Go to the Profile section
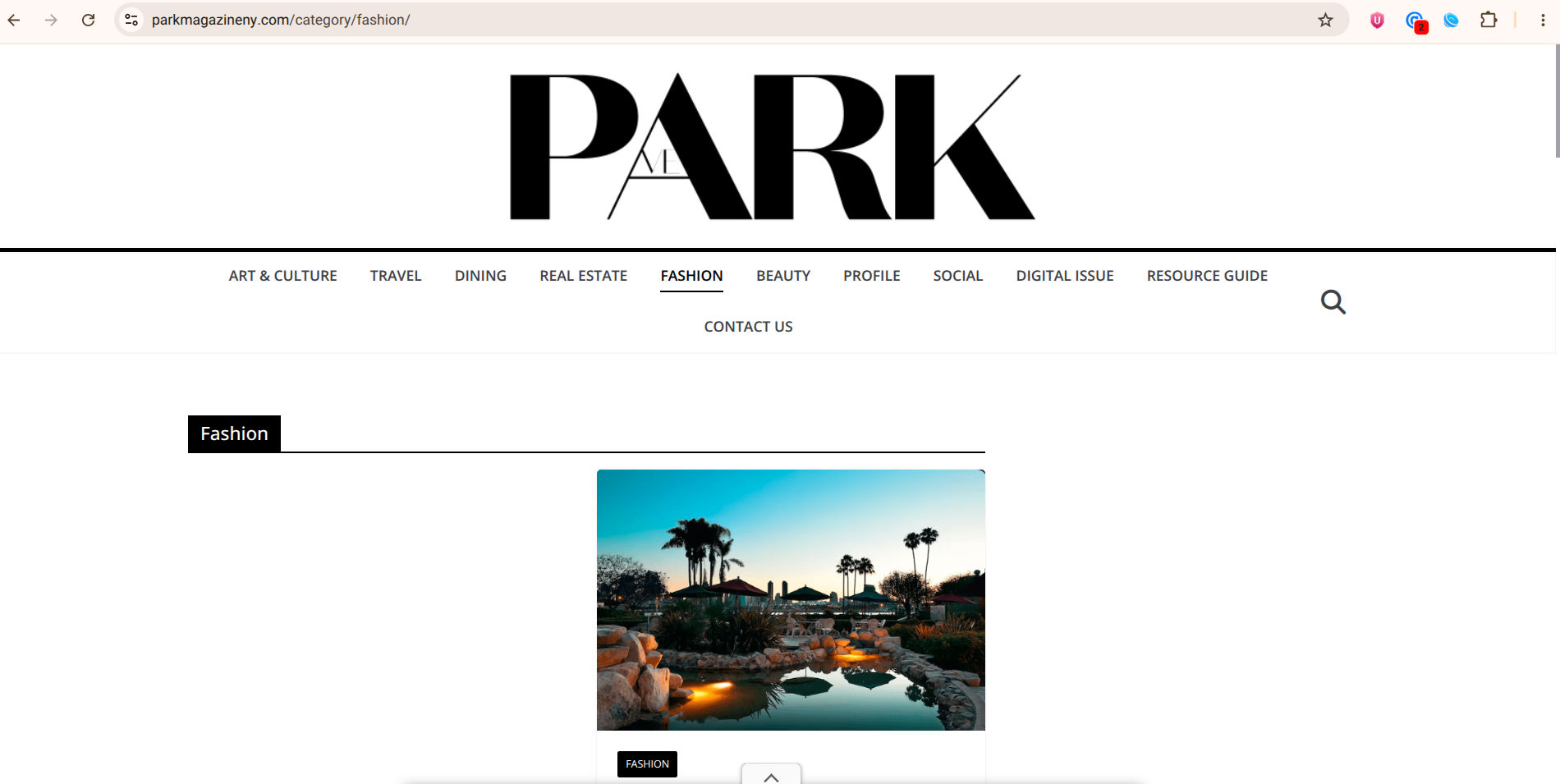 (871, 276)
